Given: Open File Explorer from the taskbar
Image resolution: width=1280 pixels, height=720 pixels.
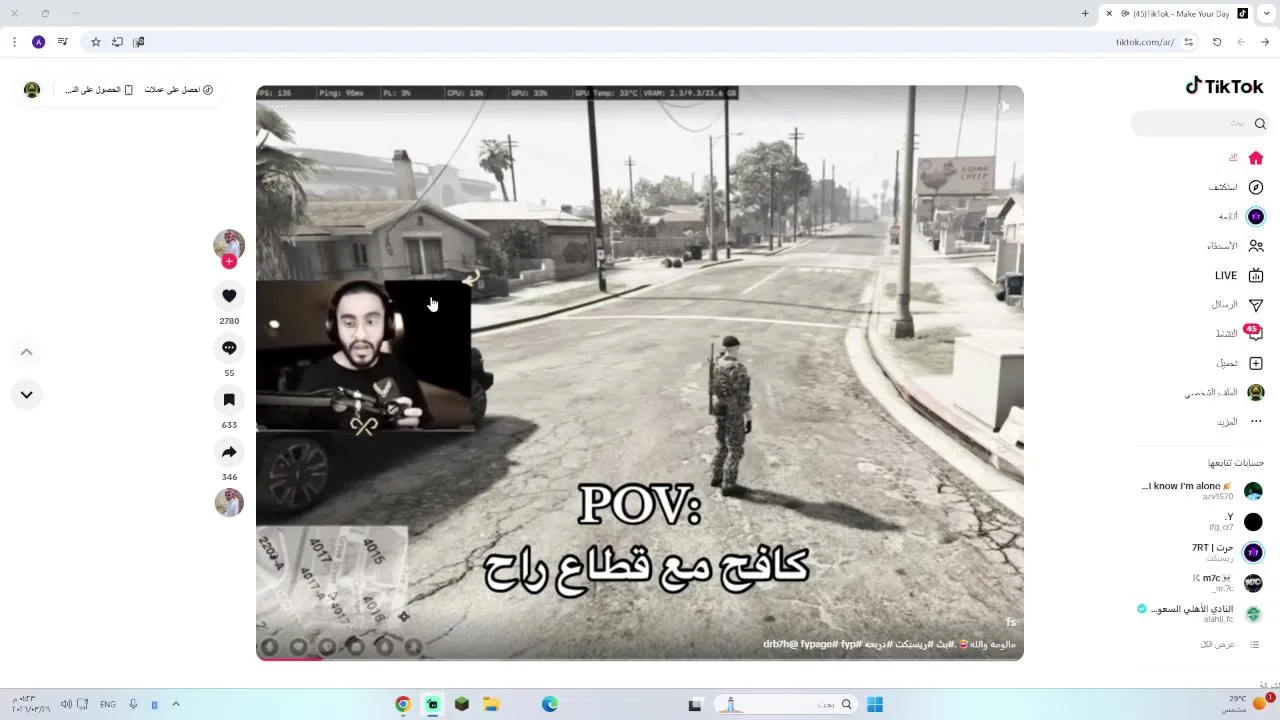Looking at the screenshot, I should [x=491, y=705].
